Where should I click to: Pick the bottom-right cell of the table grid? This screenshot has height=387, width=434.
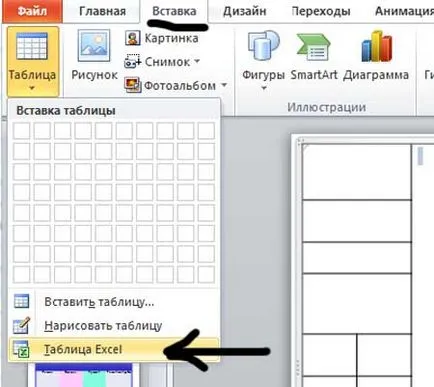coord(206,275)
